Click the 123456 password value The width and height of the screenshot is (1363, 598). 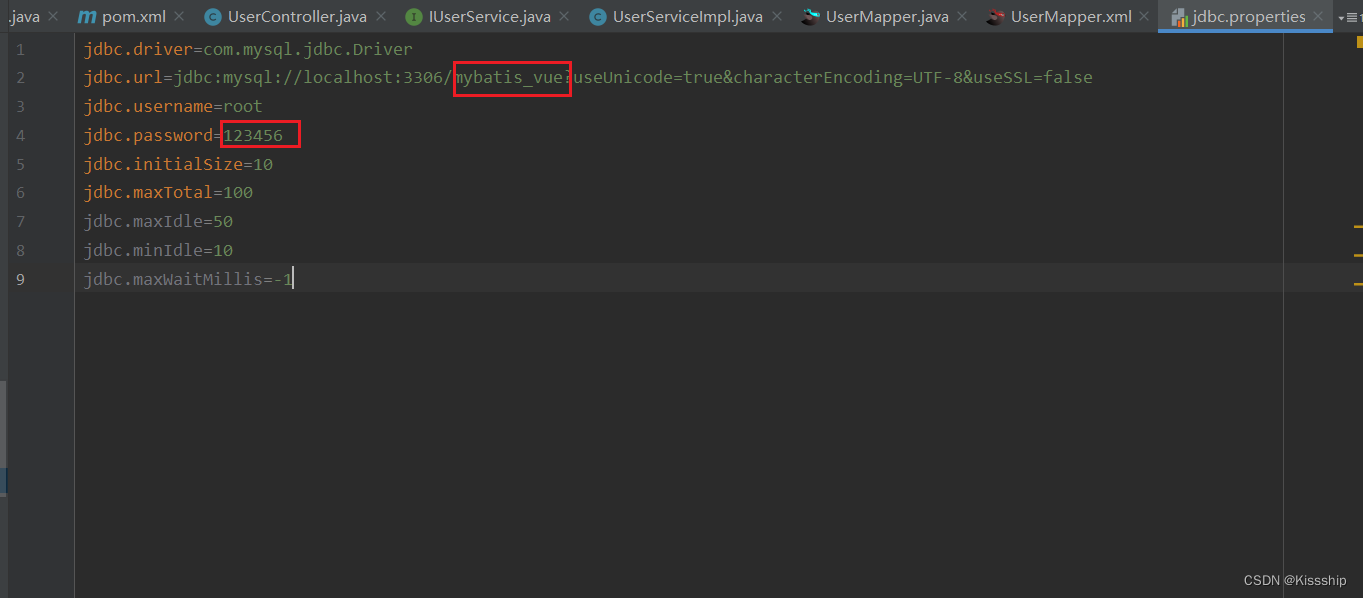pyautogui.click(x=253, y=135)
